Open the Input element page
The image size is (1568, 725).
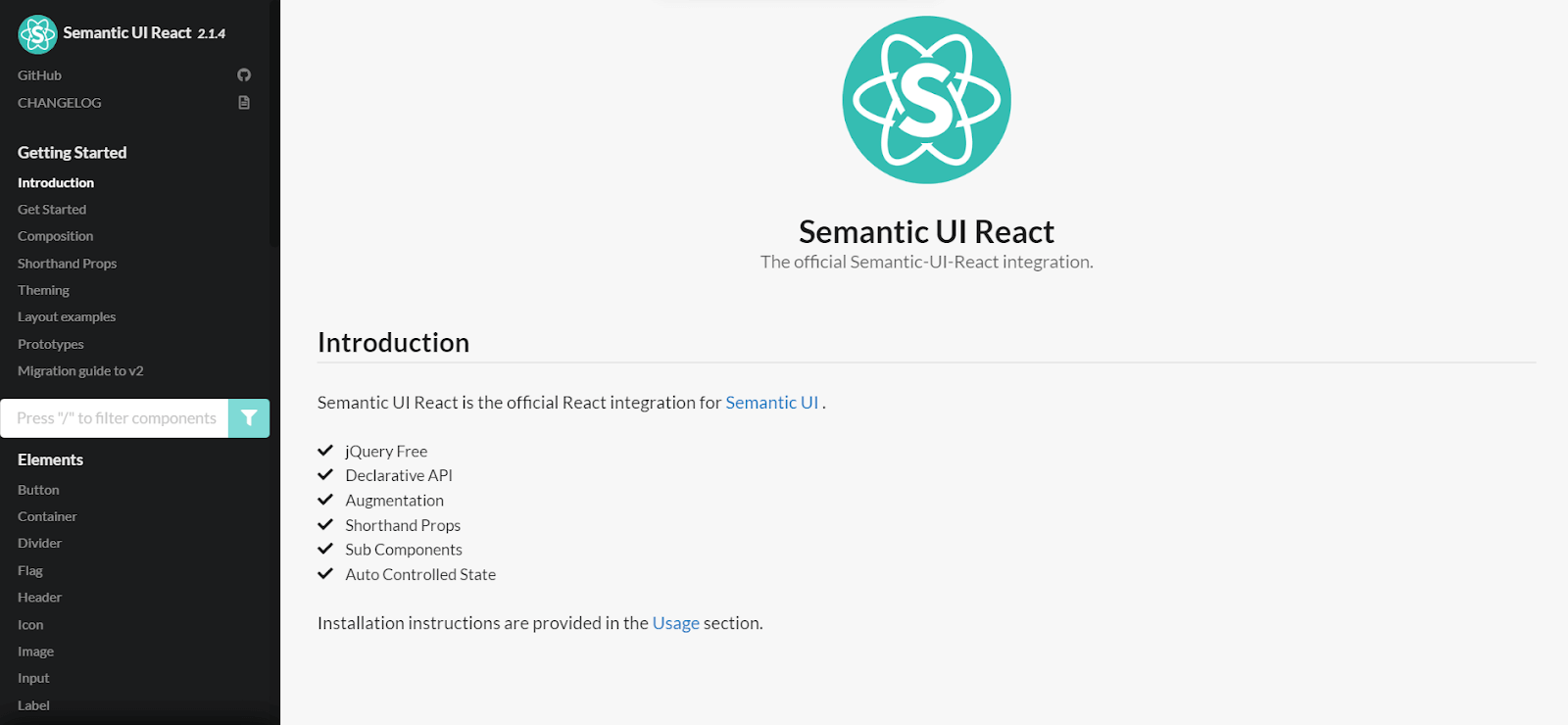[32, 677]
